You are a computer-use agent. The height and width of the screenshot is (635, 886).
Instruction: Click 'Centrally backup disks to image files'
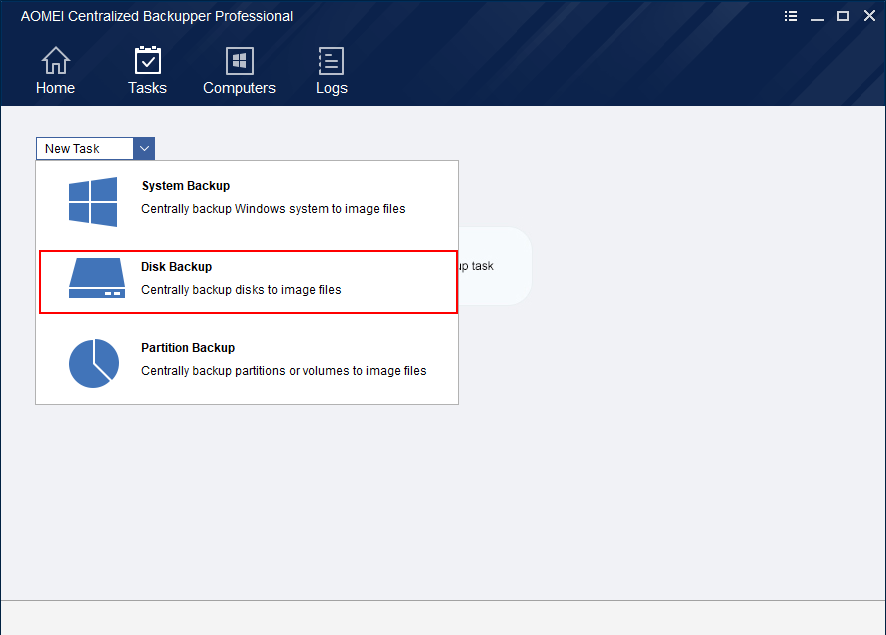[x=241, y=290]
